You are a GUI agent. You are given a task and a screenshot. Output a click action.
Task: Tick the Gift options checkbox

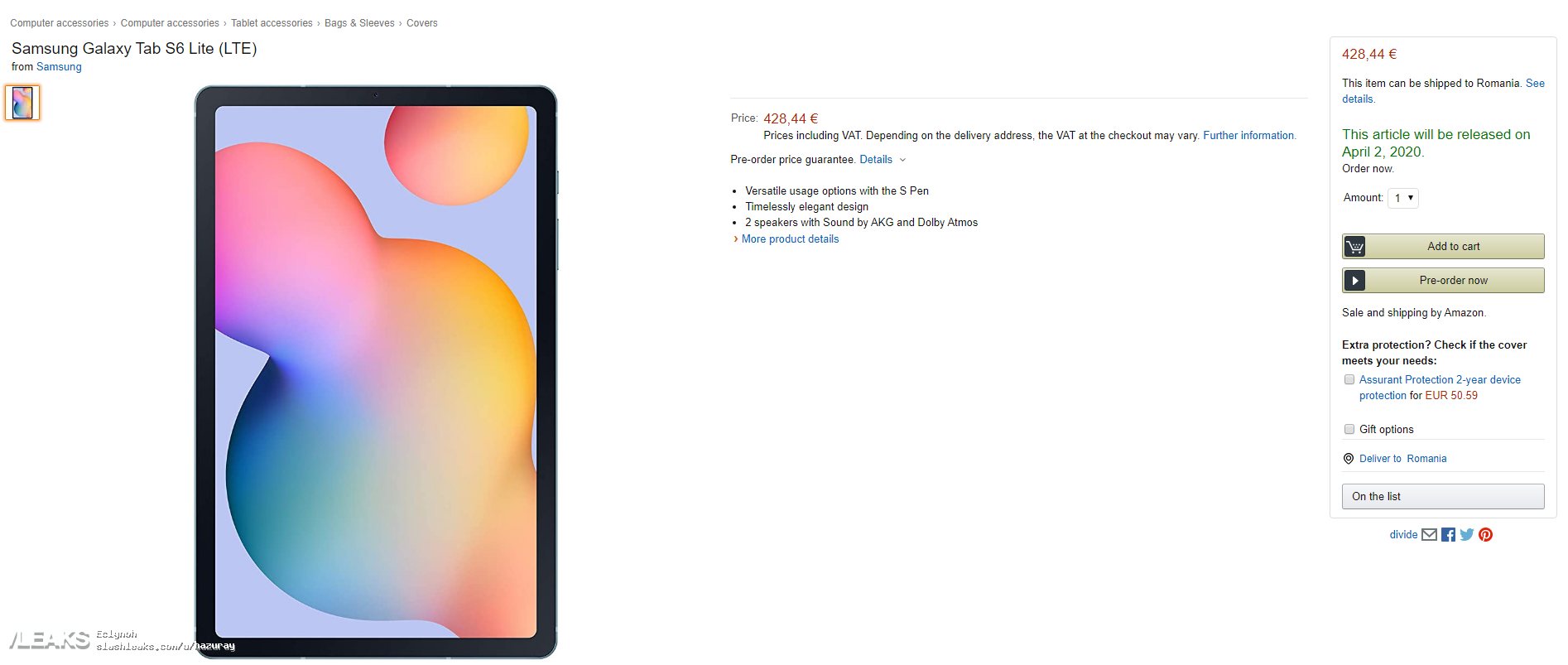pyautogui.click(x=1349, y=430)
